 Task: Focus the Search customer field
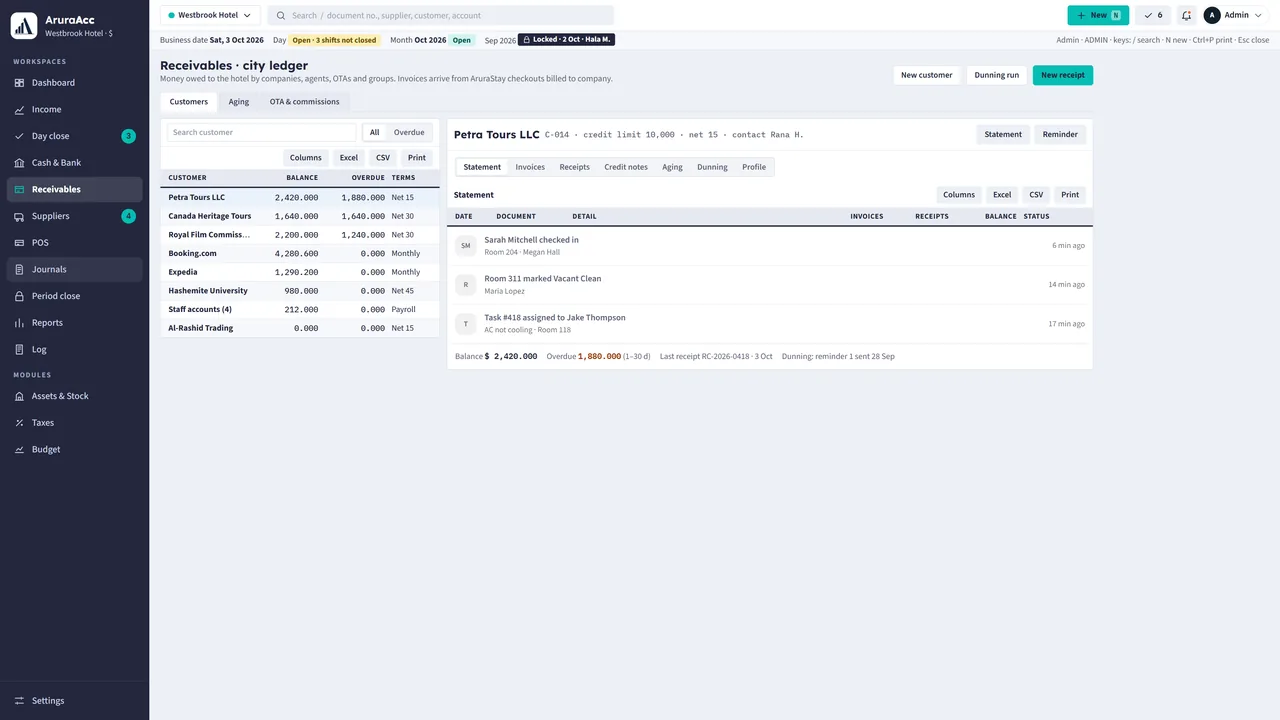click(x=261, y=132)
